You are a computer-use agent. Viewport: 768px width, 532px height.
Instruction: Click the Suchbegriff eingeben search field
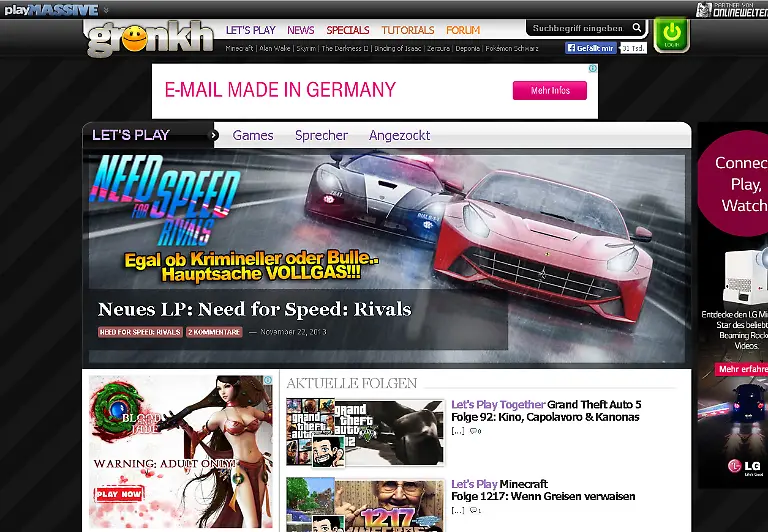[577, 29]
